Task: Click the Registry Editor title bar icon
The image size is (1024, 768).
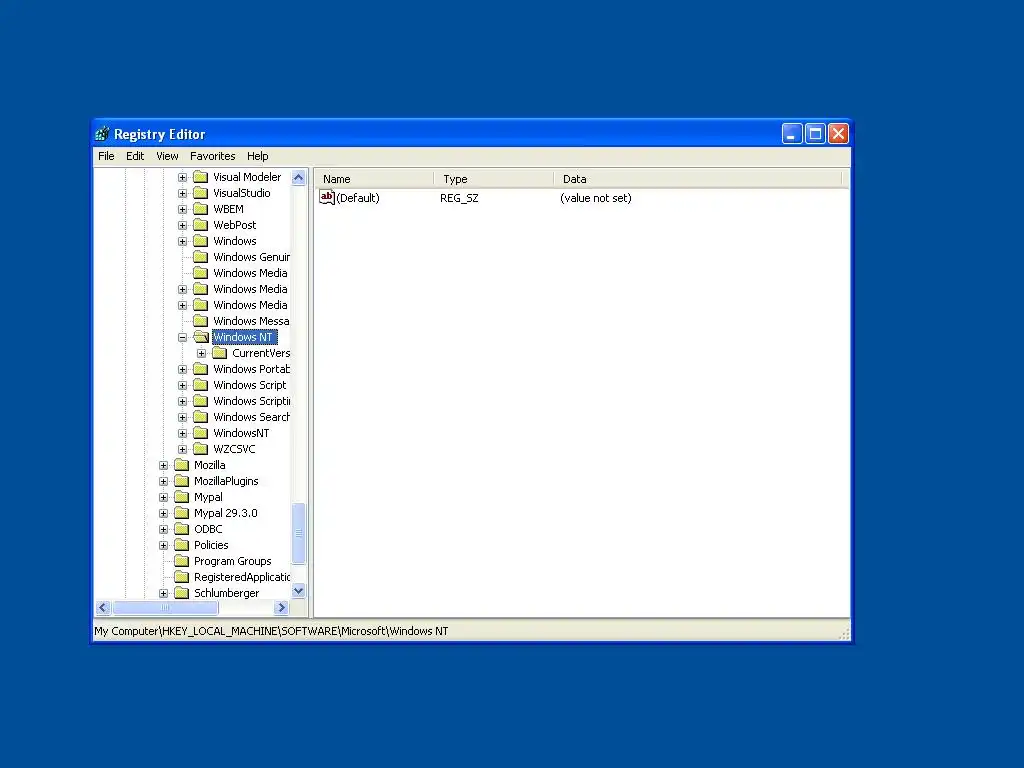Action: tap(103, 134)
